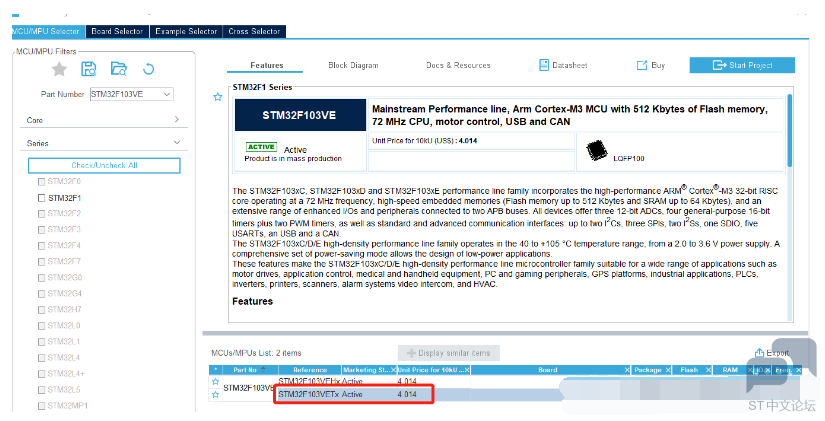
Task: Remove the Package column
Action: (668, 370)
